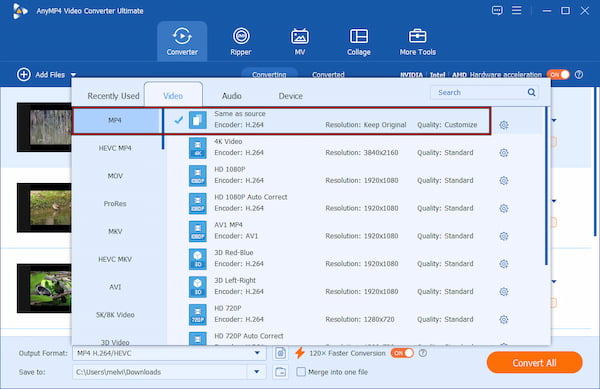Image resolution: width=600 pixels, height=389 pixels.
Task: Open settings gear for Same as source
Action: 504,125
